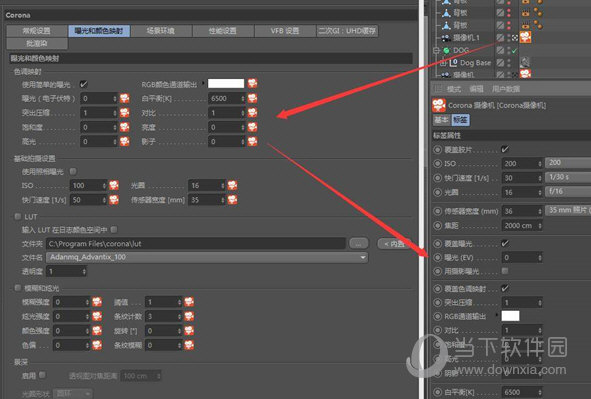Click large Corona 摄像机 icon in attributes header
591x399 pixels.
click(439, 105)
